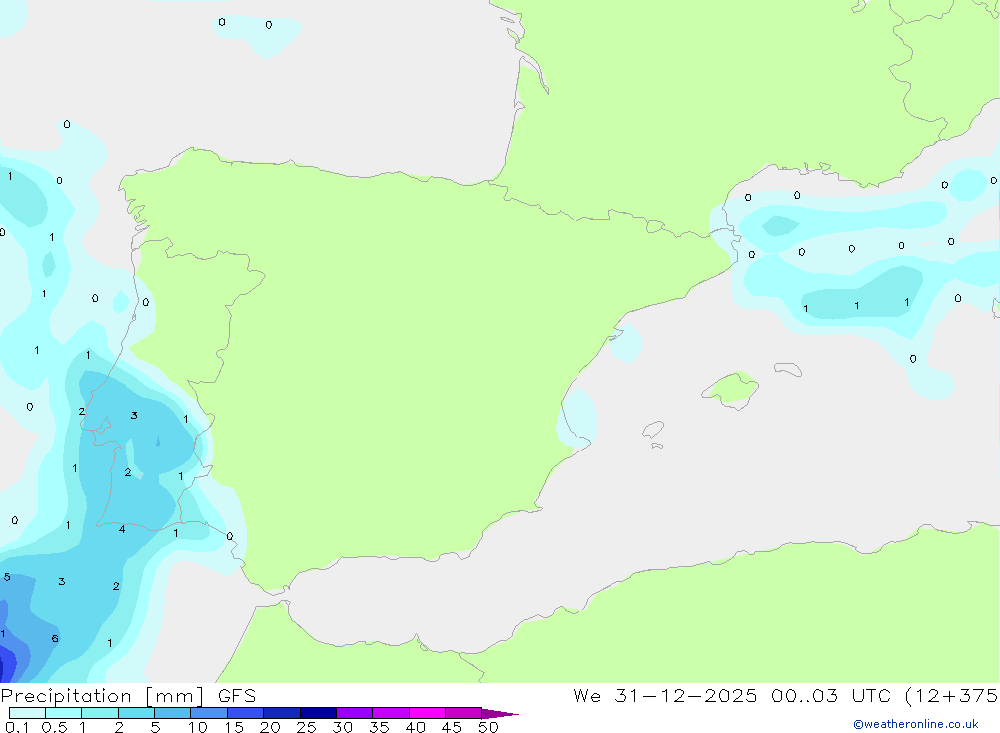Click the 0.1–0.5 mm legend swatch
This screenshot has height=733, width=1000.
27,713
